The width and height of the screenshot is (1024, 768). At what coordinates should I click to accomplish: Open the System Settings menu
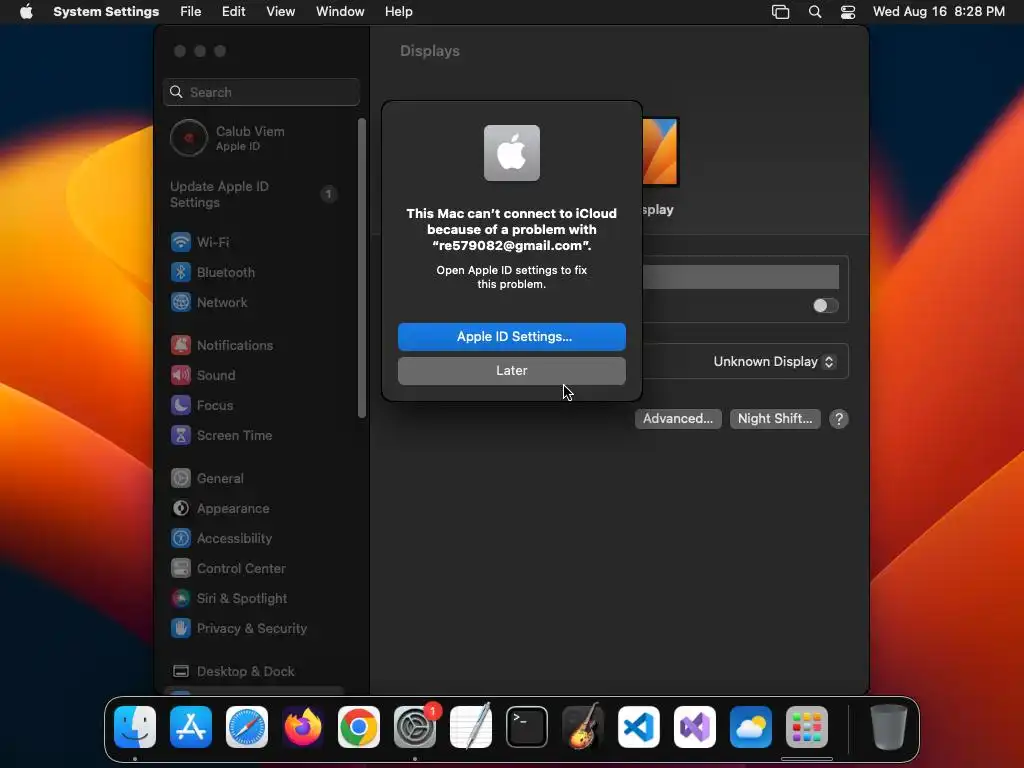point(106,12)
